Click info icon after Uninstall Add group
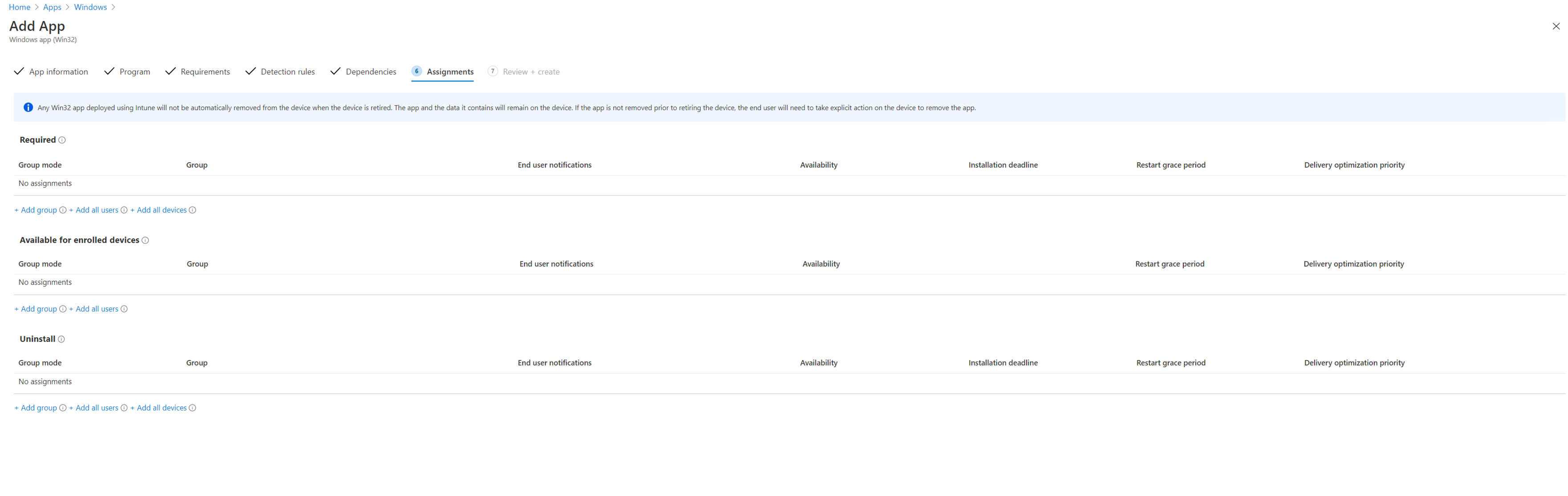Viewport: 1568px width, 496px height. (63, 408)
